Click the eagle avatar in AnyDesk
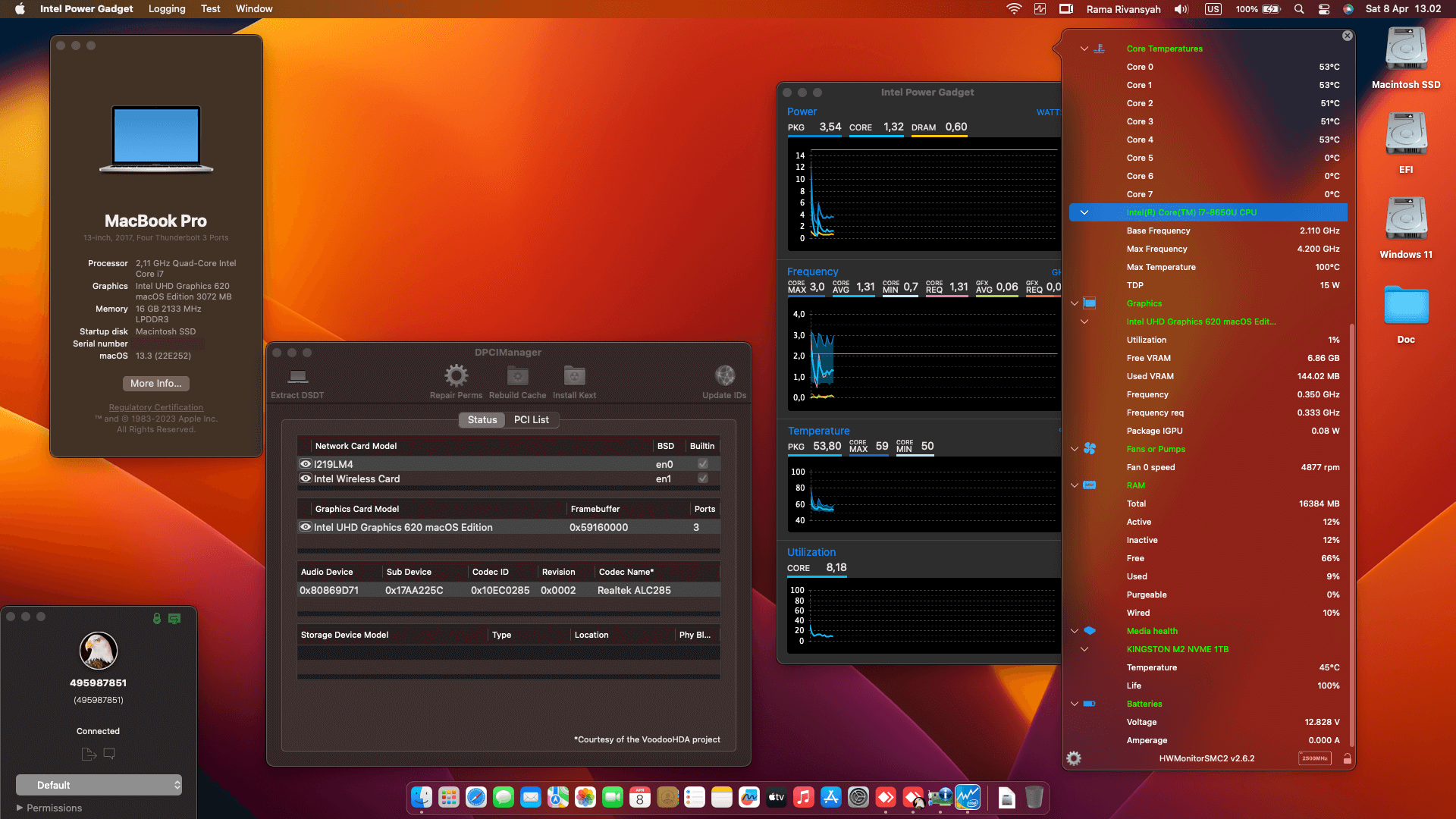This screenshot has height=819, width=1456. click(x=99, y=651)
